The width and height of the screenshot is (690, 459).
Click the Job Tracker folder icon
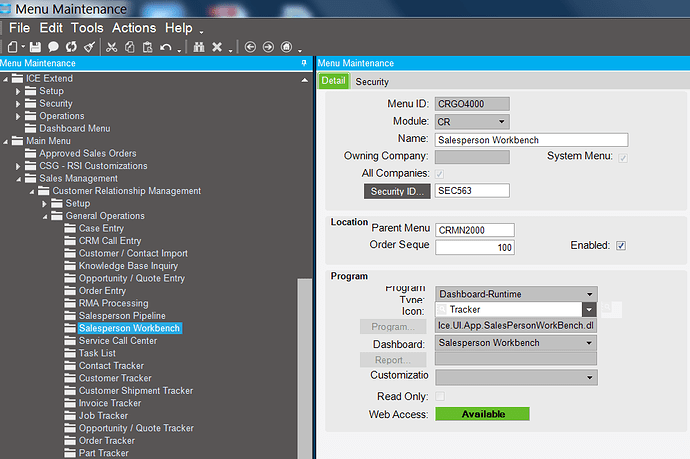pyautogui.click(x=70, y=415)
